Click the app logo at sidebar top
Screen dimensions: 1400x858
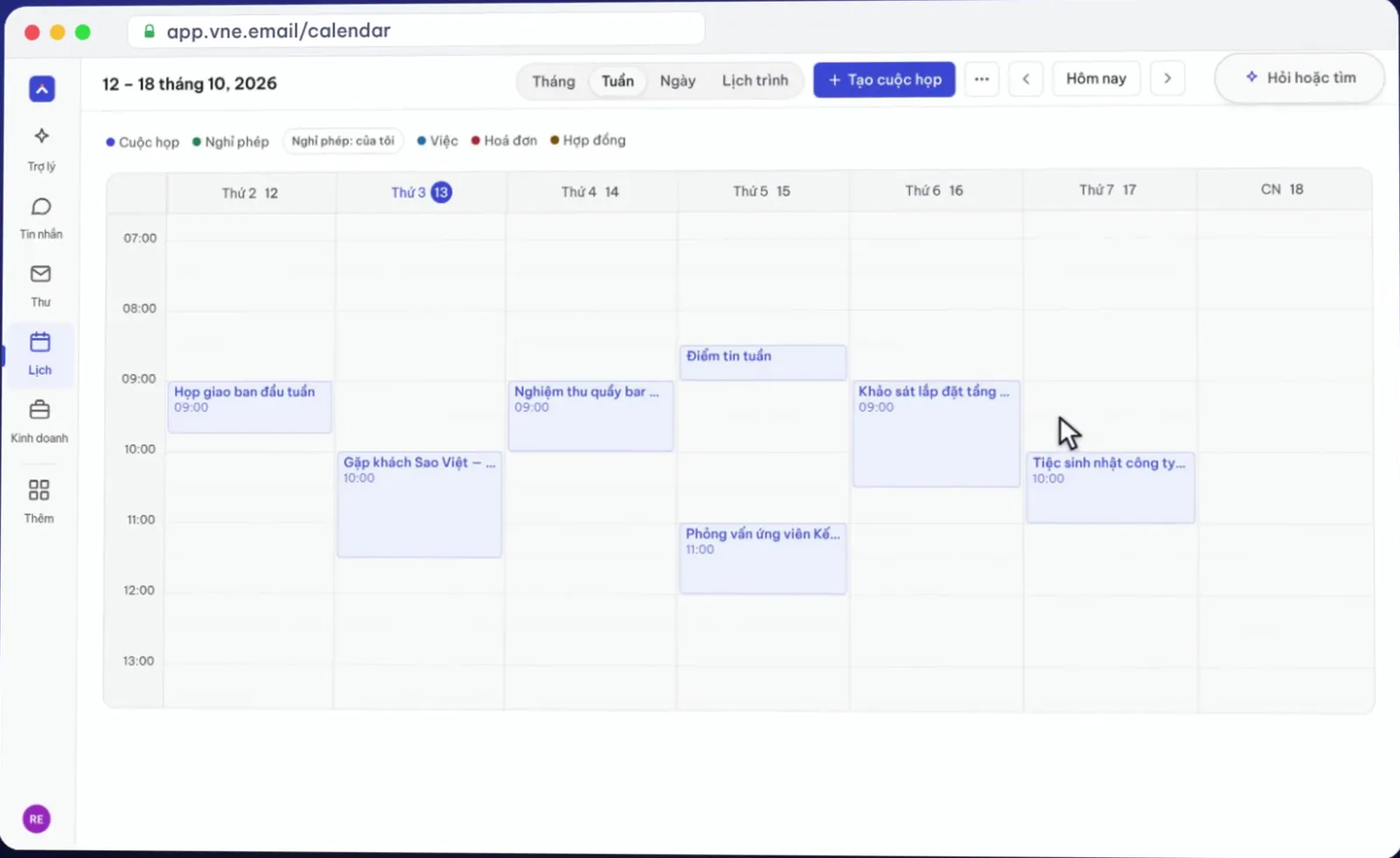click(42, 88)
